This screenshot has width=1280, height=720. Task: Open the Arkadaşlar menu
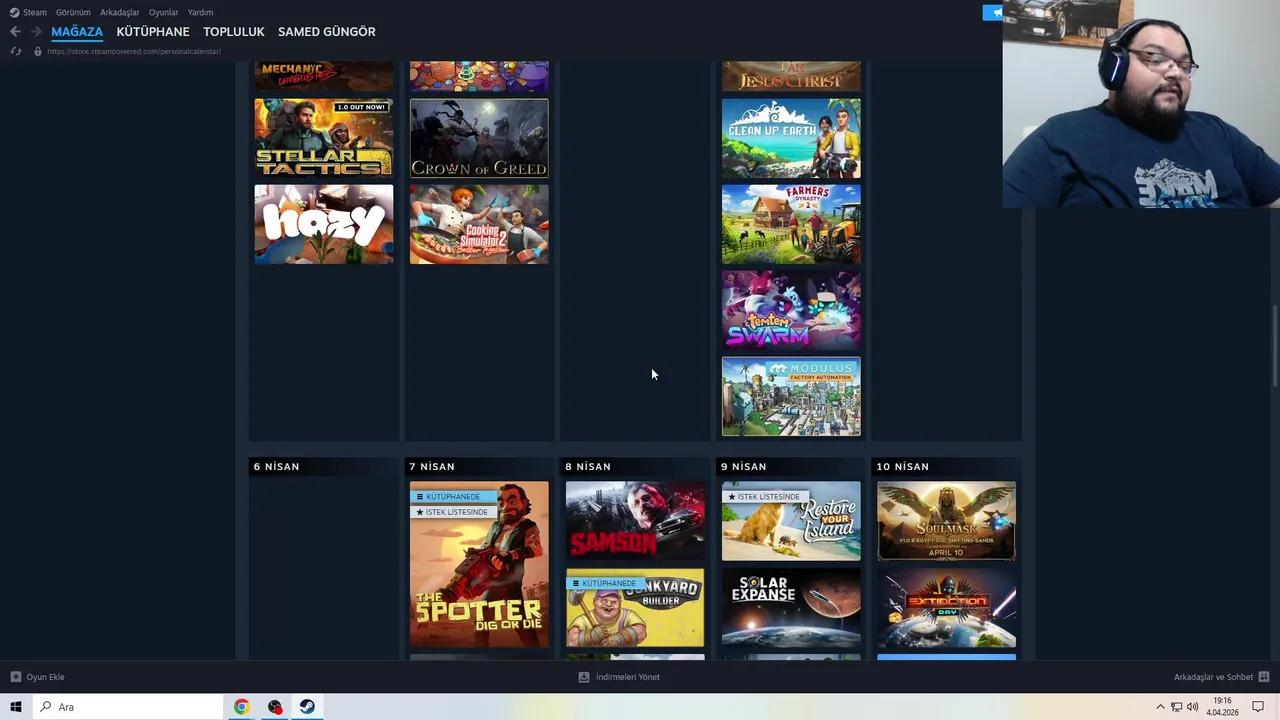(x=120, y=12)
